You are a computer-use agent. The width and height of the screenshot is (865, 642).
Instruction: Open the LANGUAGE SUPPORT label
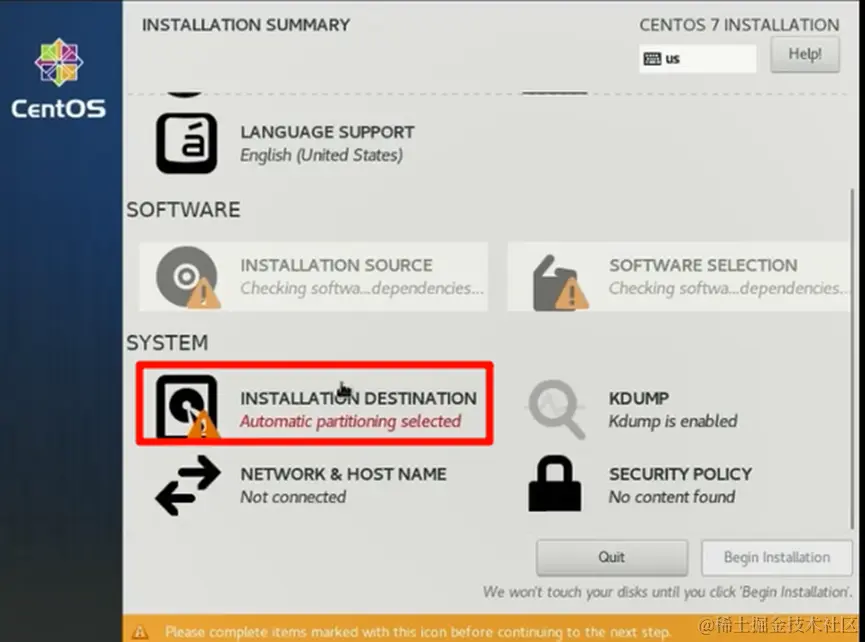click(327, 132)
